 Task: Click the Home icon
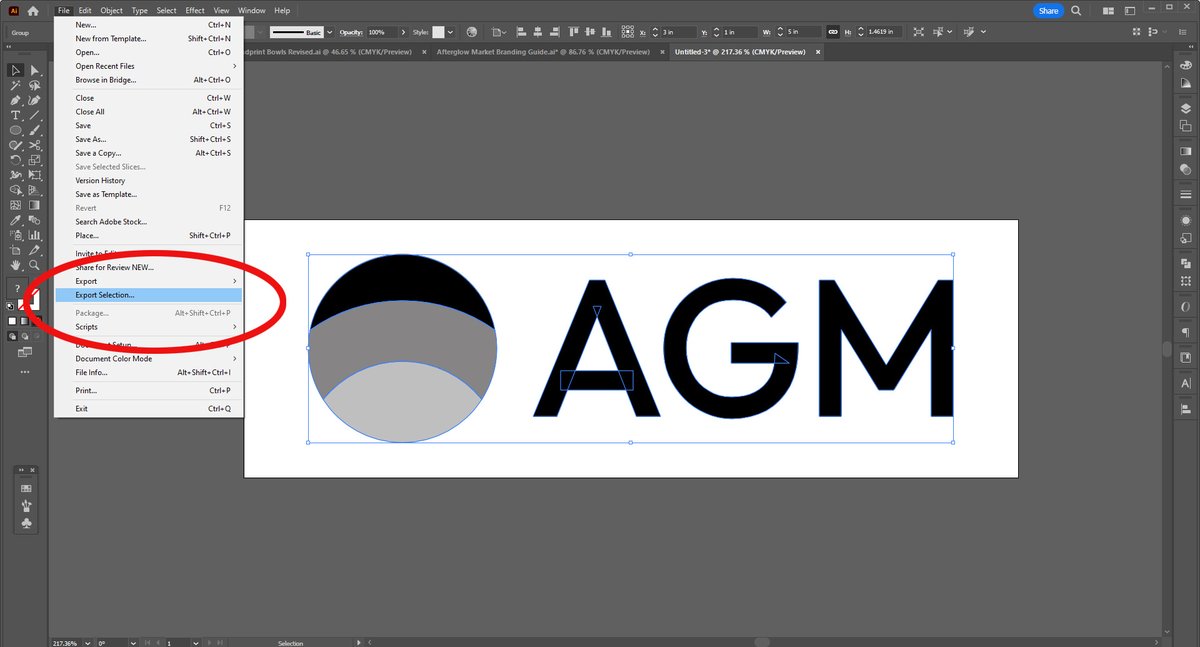[33, 10]
